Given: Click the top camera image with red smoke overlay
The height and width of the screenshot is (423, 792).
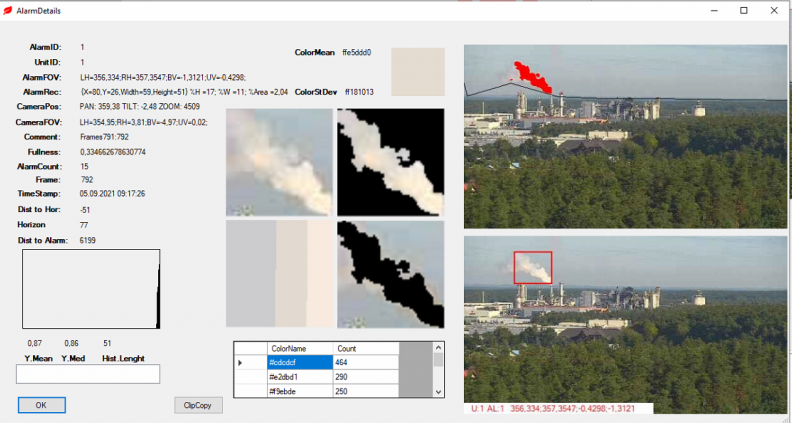Looking at the screenshot, I should [625, 136].
